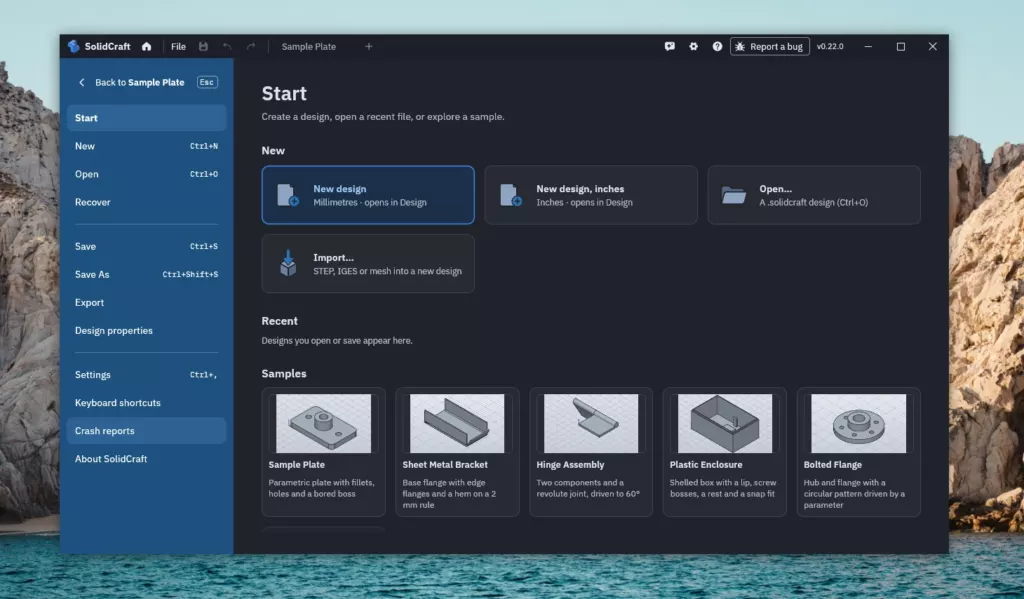Open Design properties from sidebar

click(x=146, y=331)
